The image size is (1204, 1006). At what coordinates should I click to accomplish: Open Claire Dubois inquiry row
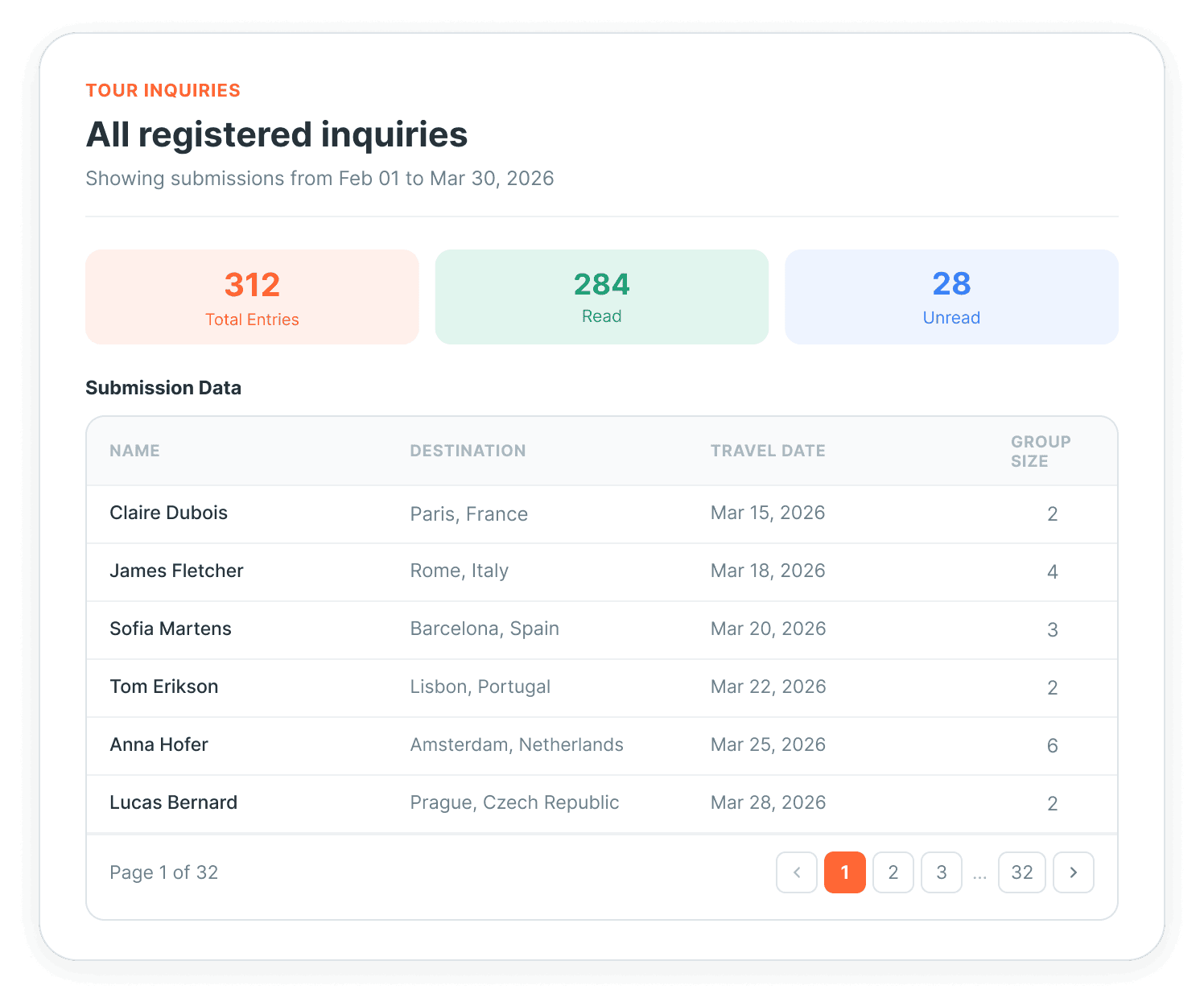pos(602,514)
